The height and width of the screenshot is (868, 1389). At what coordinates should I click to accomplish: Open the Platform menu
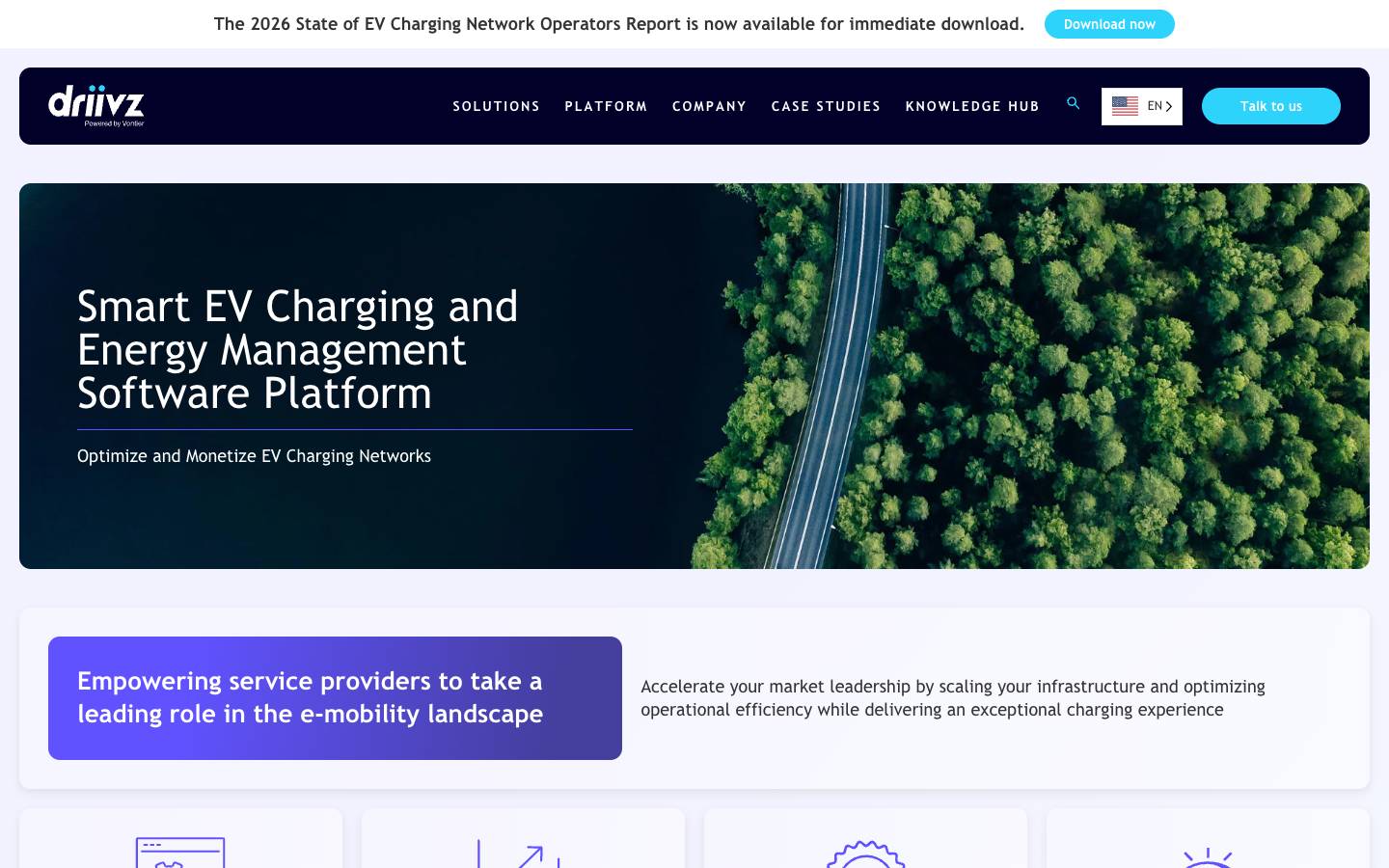click(x=606, y=106)
